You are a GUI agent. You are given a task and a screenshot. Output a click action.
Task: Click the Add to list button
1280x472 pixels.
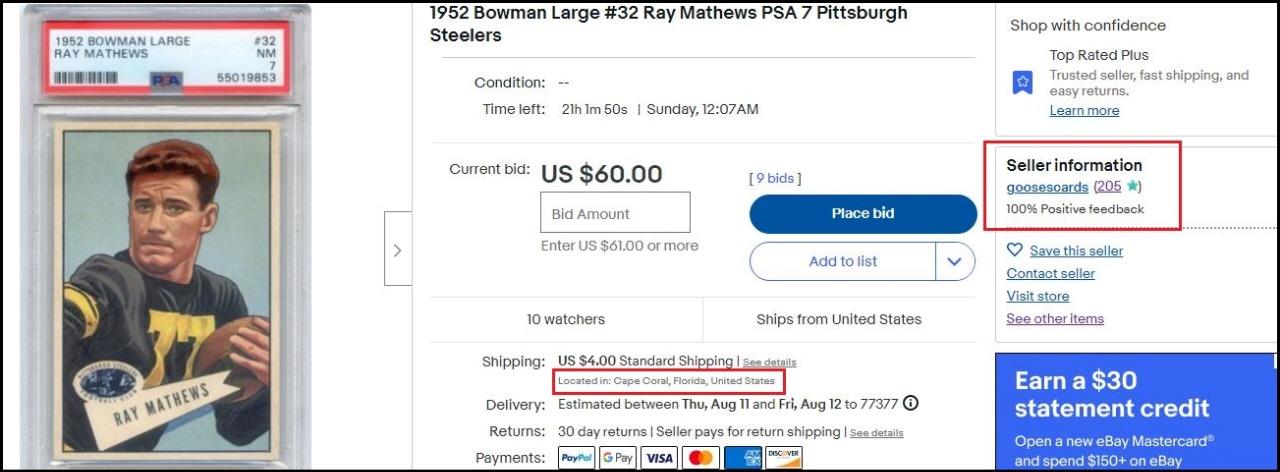click(843, 261)
